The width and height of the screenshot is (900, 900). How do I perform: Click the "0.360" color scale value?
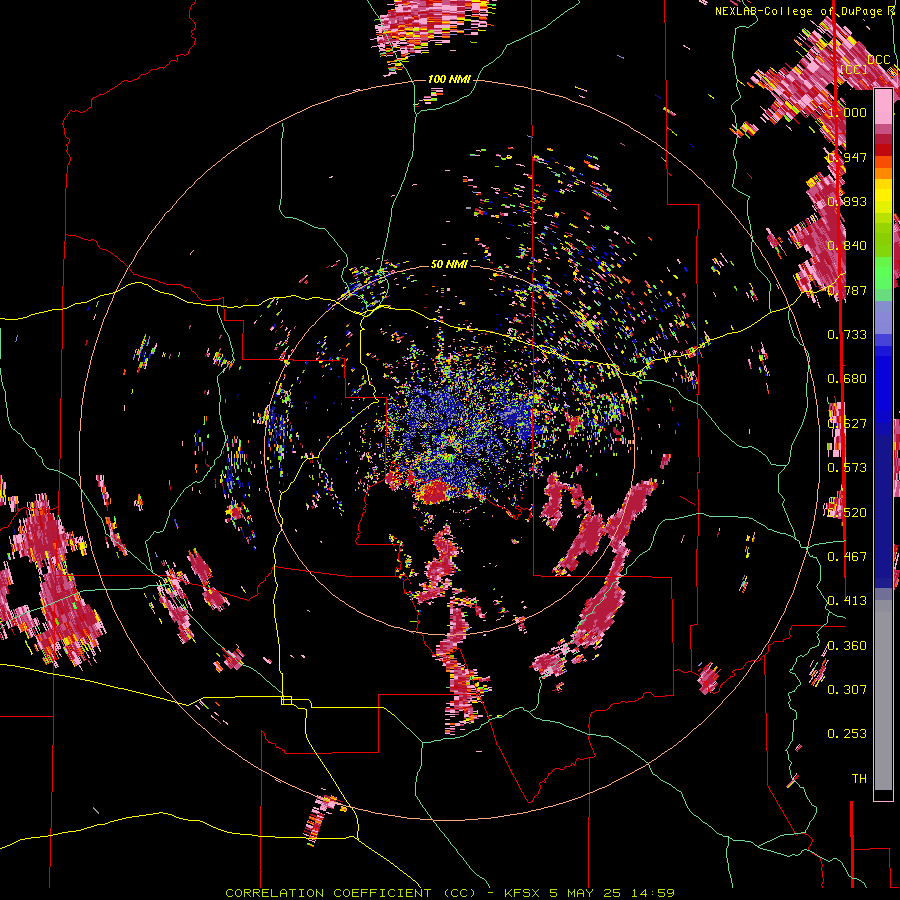coord(847,646)
